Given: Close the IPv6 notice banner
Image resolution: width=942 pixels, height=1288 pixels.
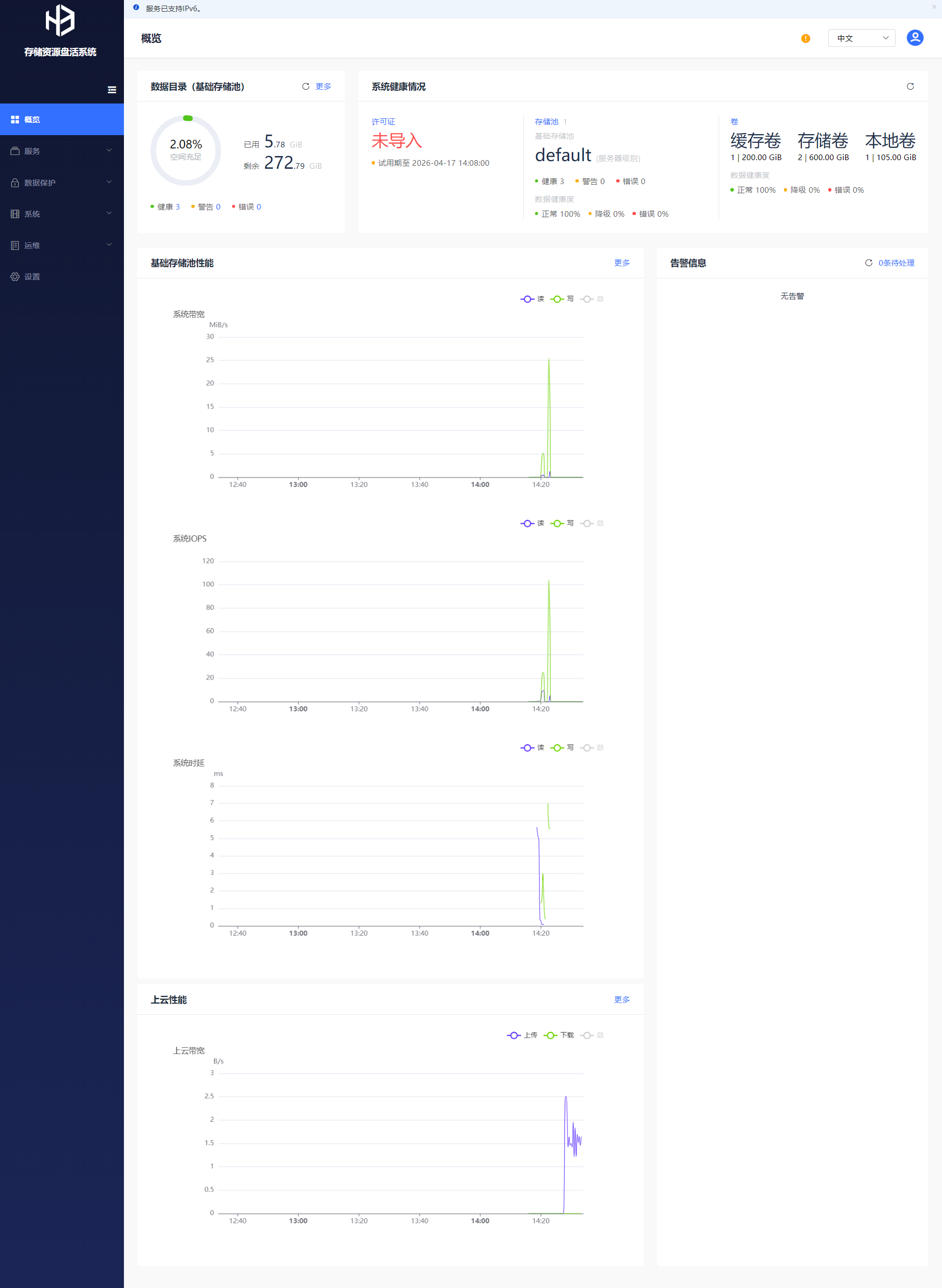Looking at the screenshot, I should coord(933,7).
